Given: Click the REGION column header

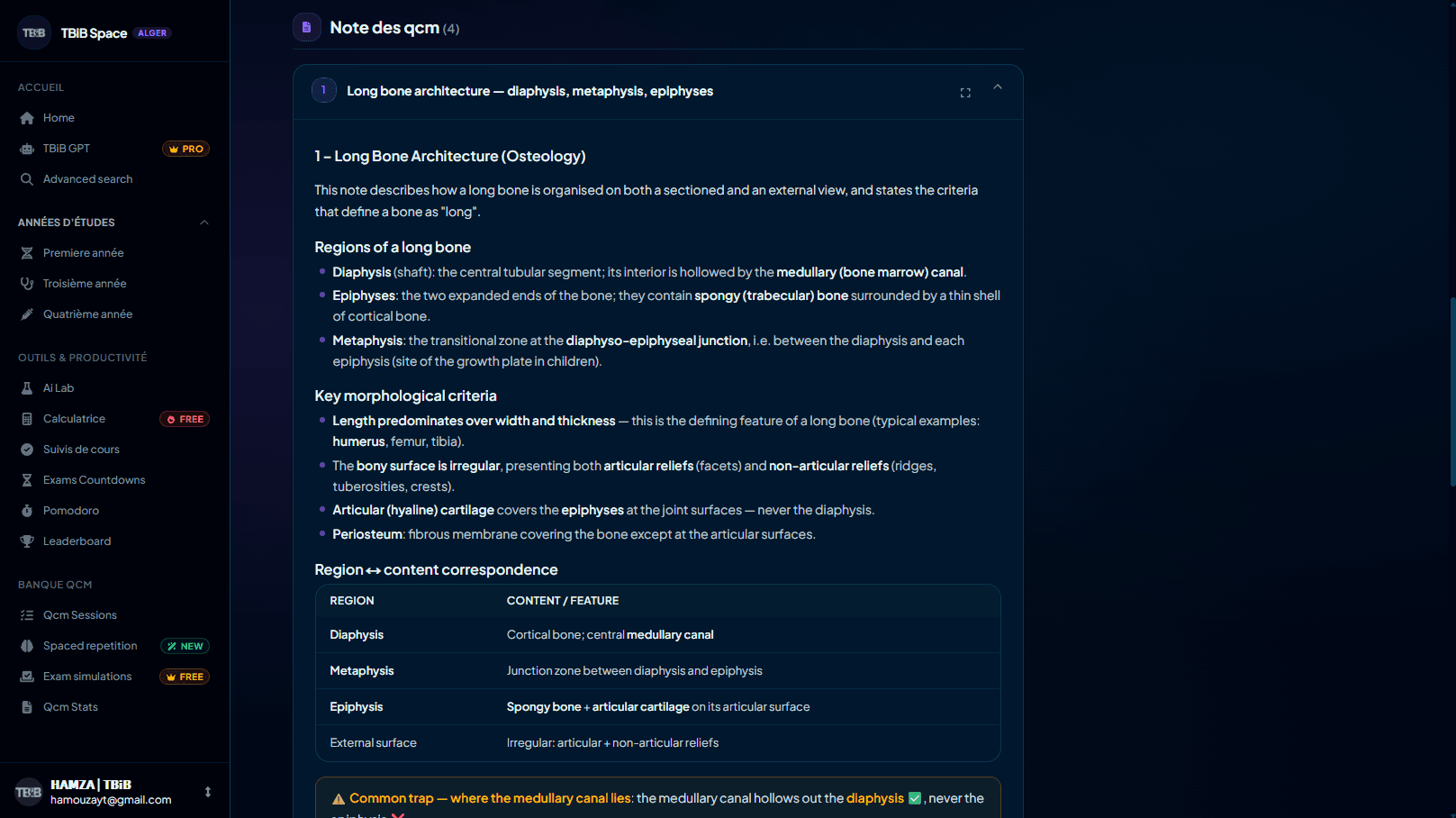Looking at the screenshot, I should [352, 601].
